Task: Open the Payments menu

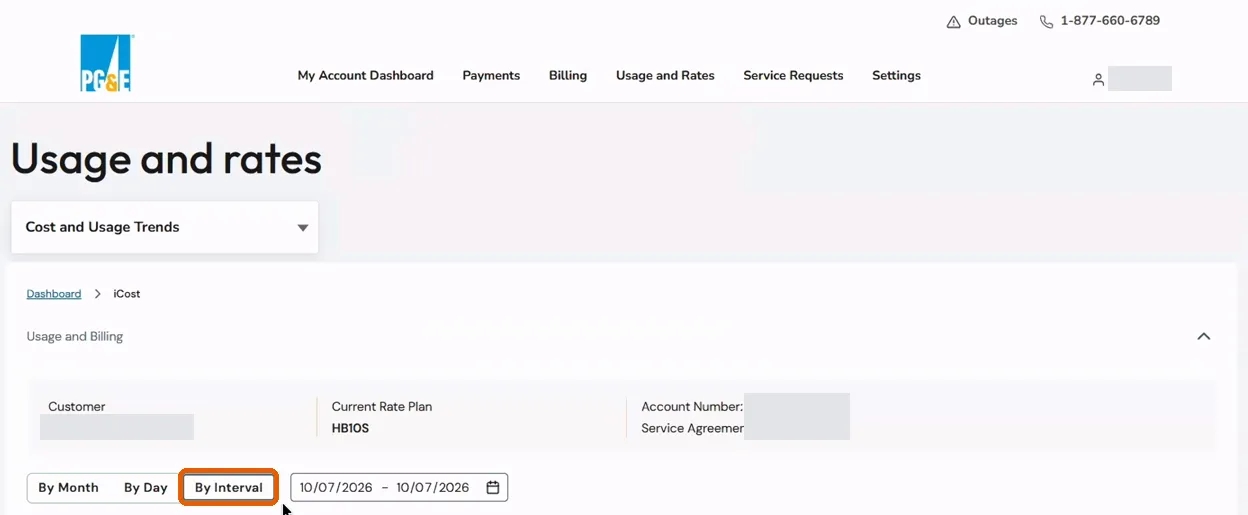Action: [x=491, y=76]
